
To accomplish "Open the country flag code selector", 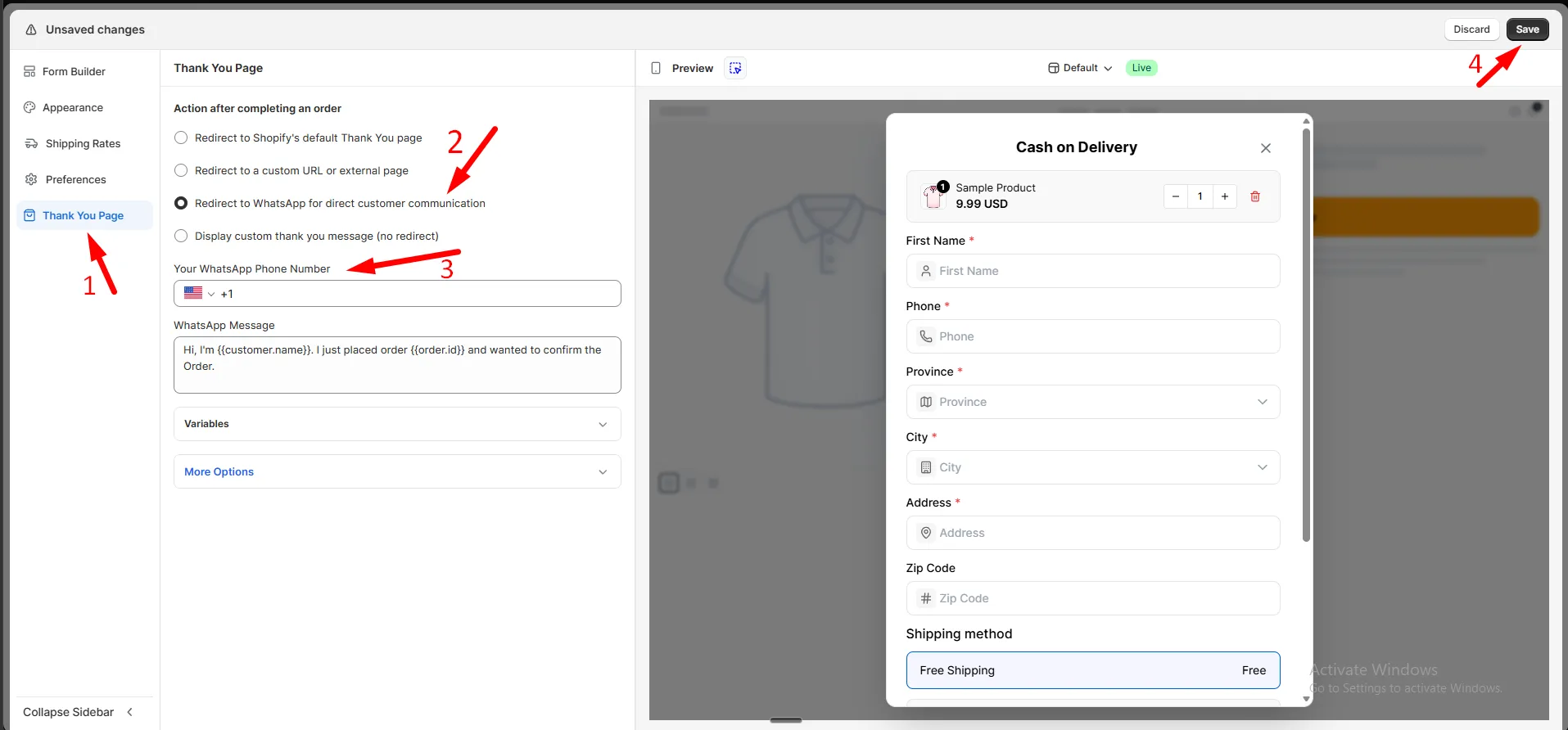I will tap(199, 293).
